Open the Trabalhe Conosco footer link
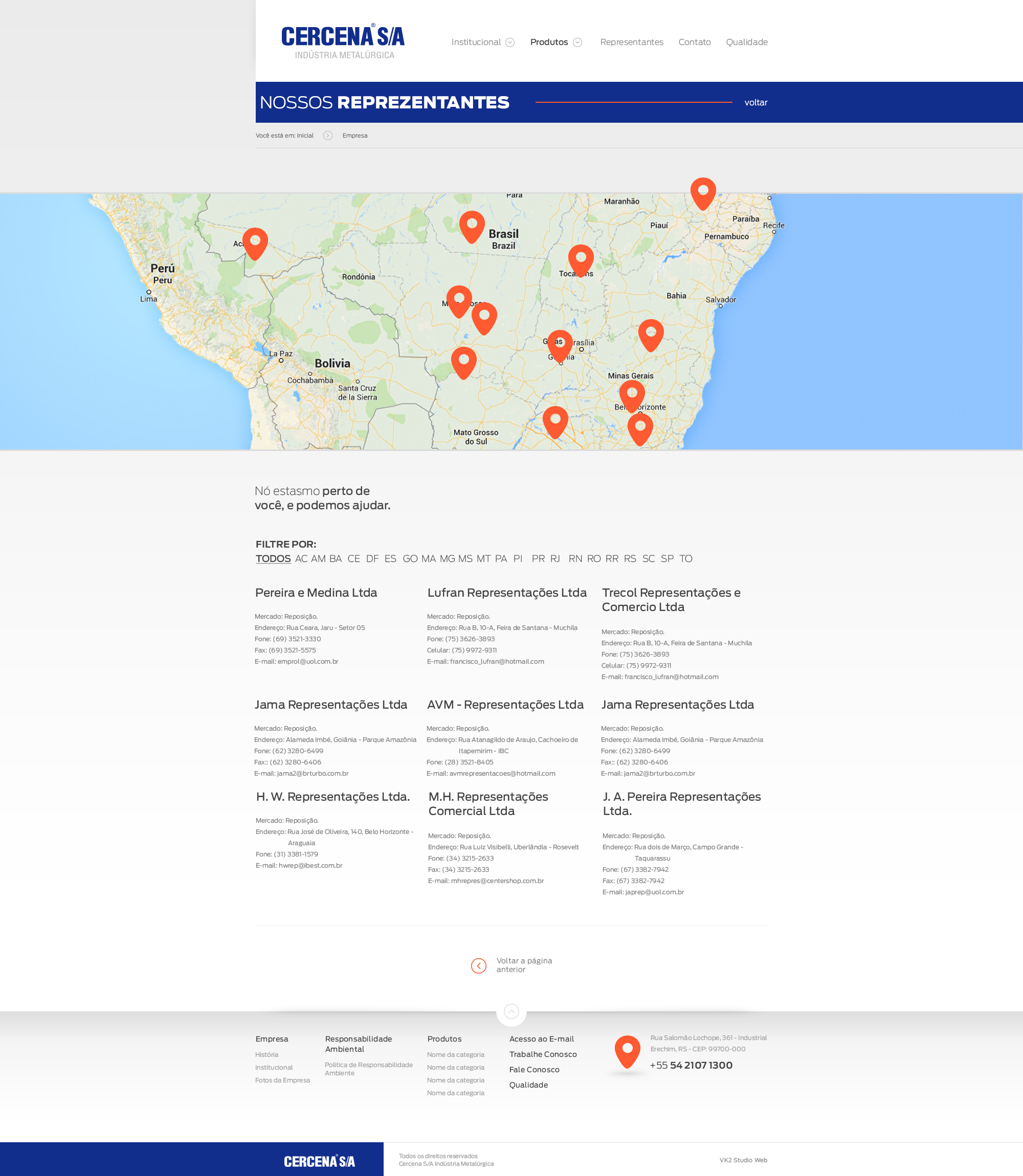The height and width of the screenshot is (1176, 1023). tap(543, 1054)
